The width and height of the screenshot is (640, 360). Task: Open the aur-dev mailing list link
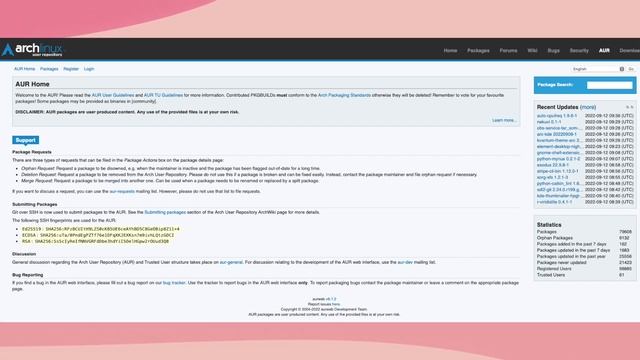point(405,262)
